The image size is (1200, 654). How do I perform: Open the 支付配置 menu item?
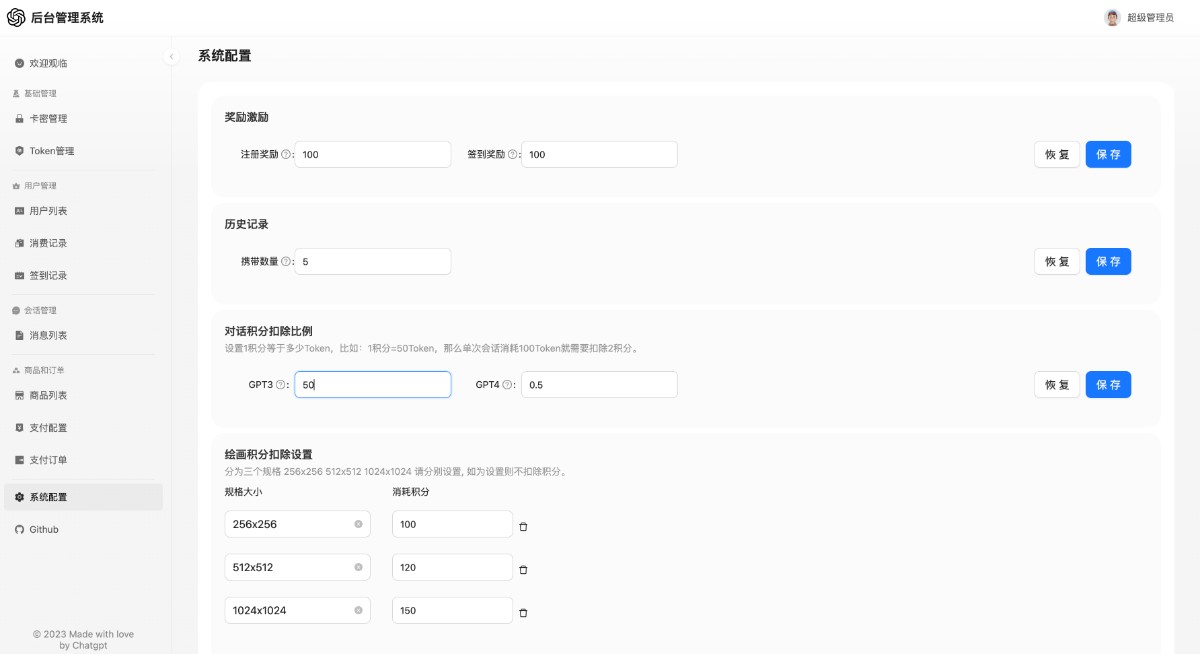pos(48,428)
